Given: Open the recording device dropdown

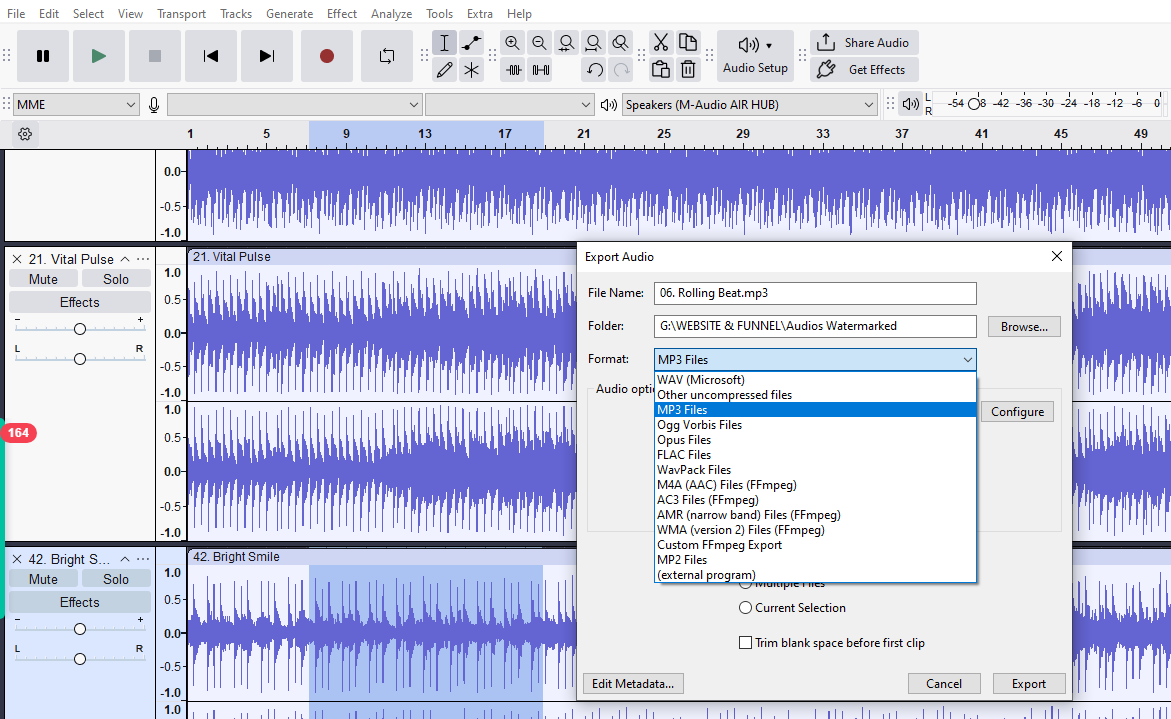Looking at the screenshot, I should 294,105.
